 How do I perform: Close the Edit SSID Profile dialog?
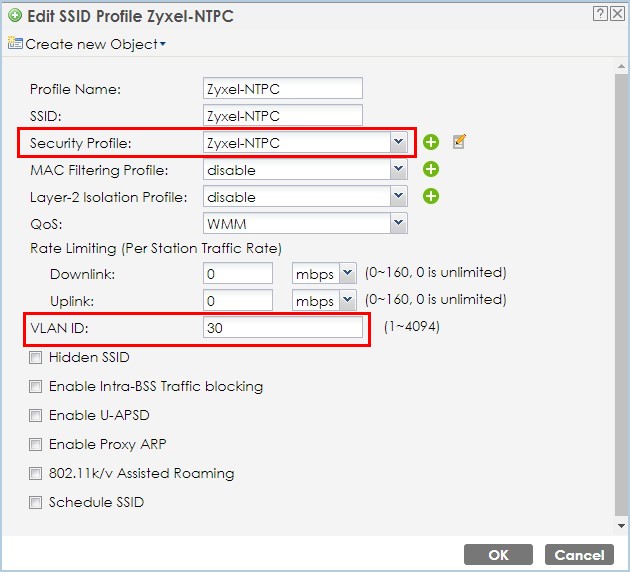(617, 14)
